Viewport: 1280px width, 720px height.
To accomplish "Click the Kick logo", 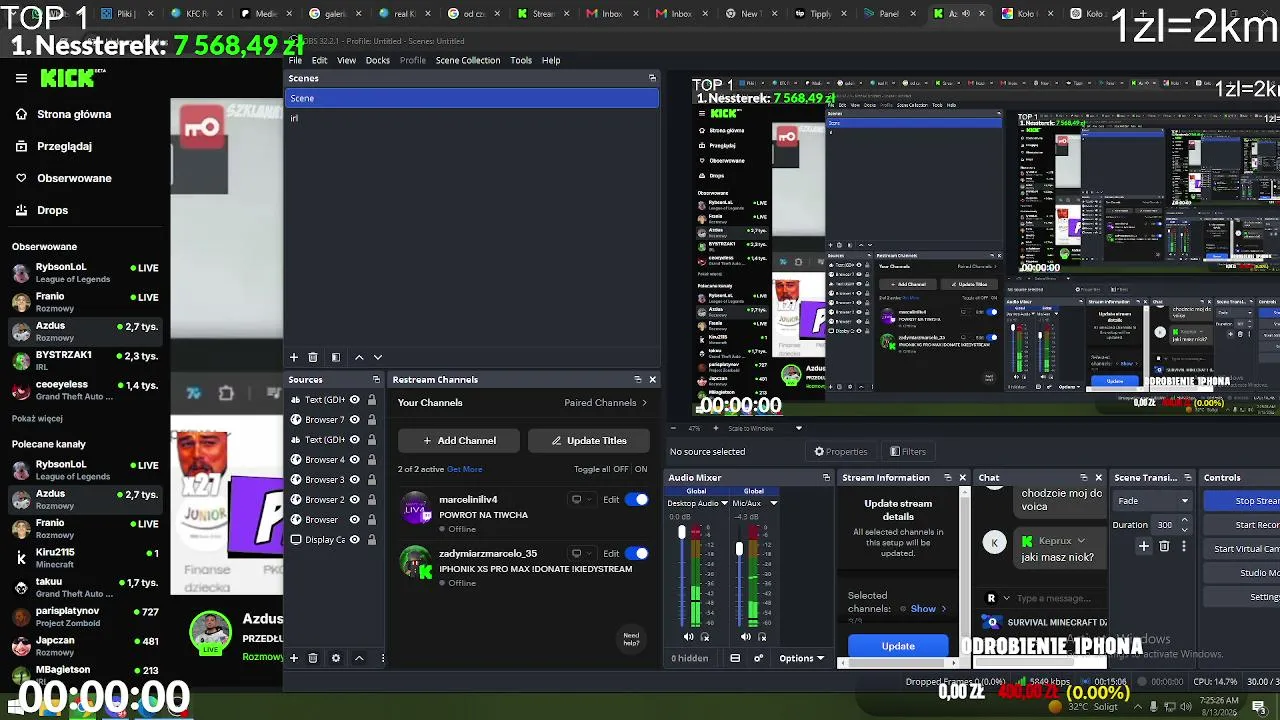I will point(68,78).
